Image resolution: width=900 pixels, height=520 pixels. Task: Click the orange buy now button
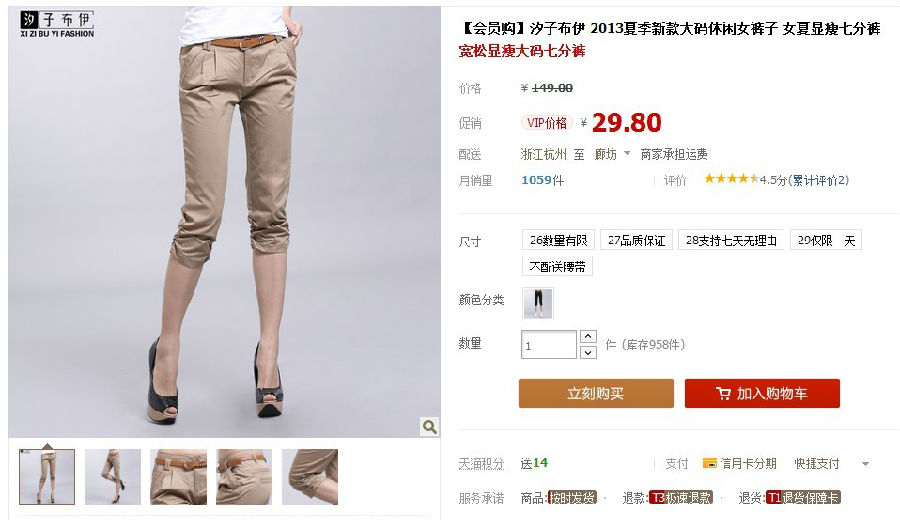tap(596, 393)
